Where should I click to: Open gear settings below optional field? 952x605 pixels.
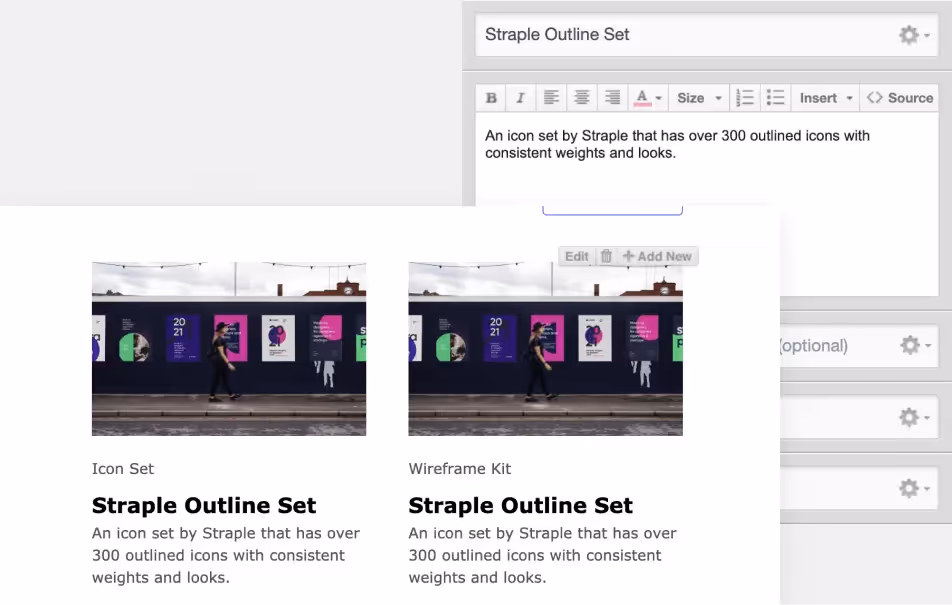click(914, 417)
